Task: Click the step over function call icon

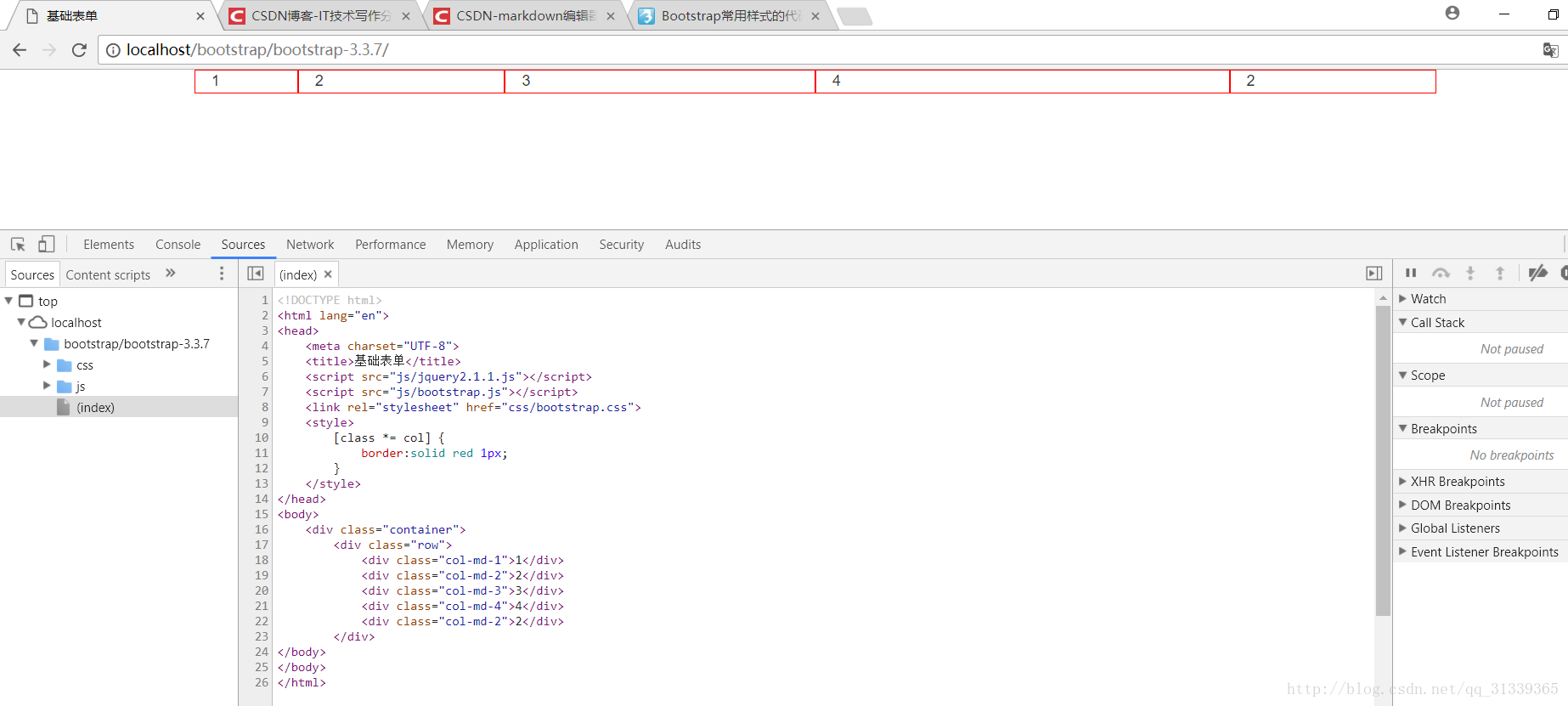Action: tap(1441, 273)
